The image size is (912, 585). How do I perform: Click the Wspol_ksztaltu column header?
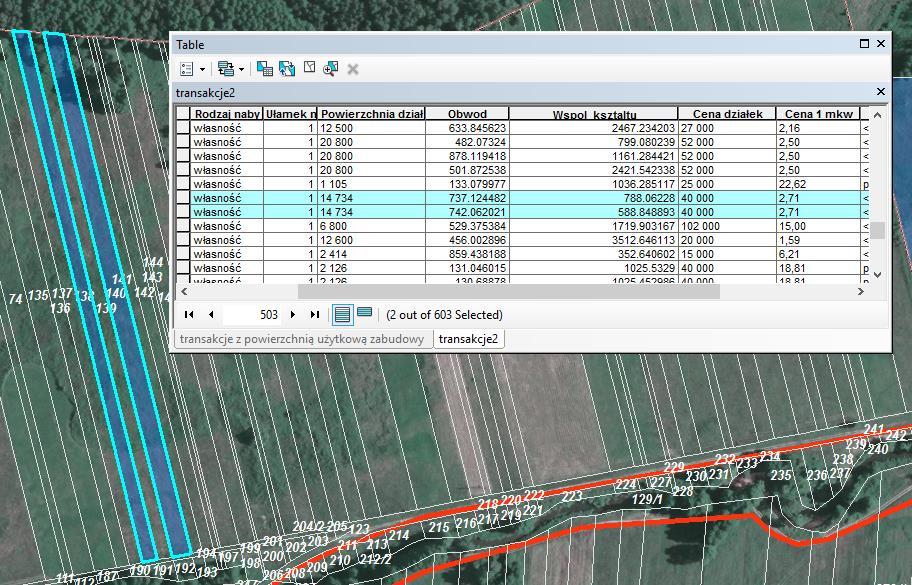[594, 114]
